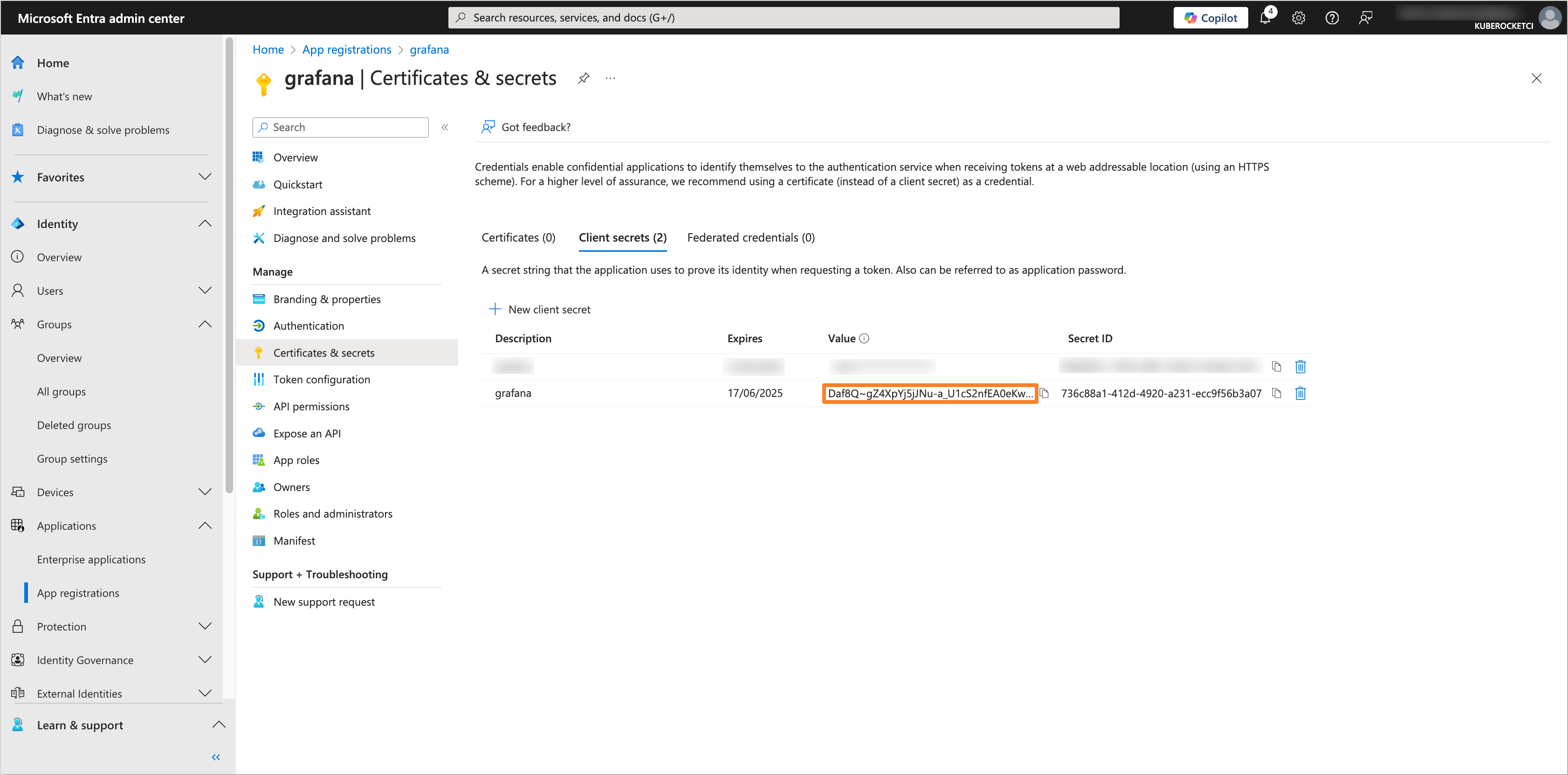Copy the grafana Secret ID
The width and height of the screenshot is (1568, 775).
tap(1276, 393)
